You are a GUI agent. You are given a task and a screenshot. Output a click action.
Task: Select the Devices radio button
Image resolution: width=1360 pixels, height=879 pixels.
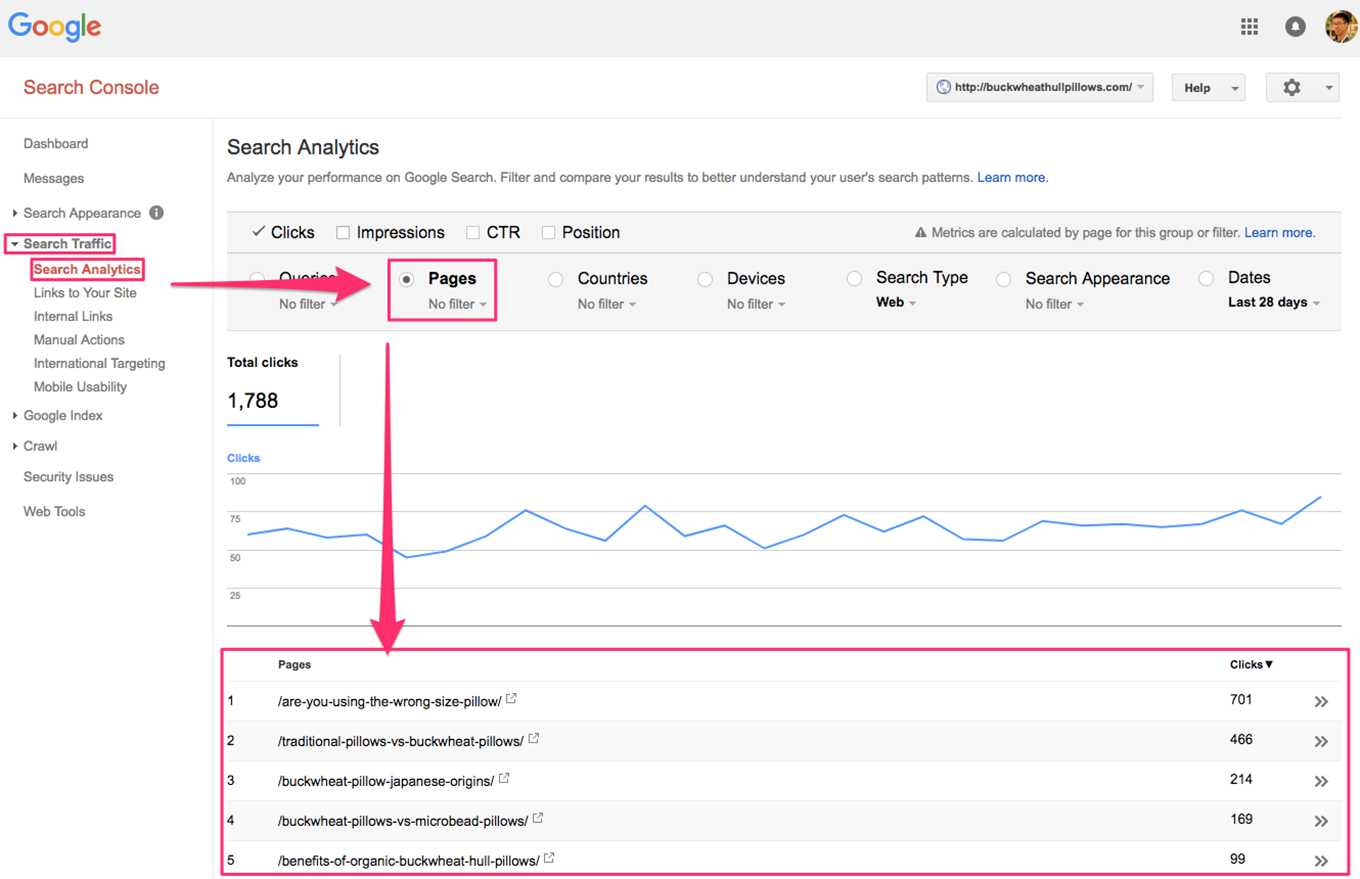705,280
